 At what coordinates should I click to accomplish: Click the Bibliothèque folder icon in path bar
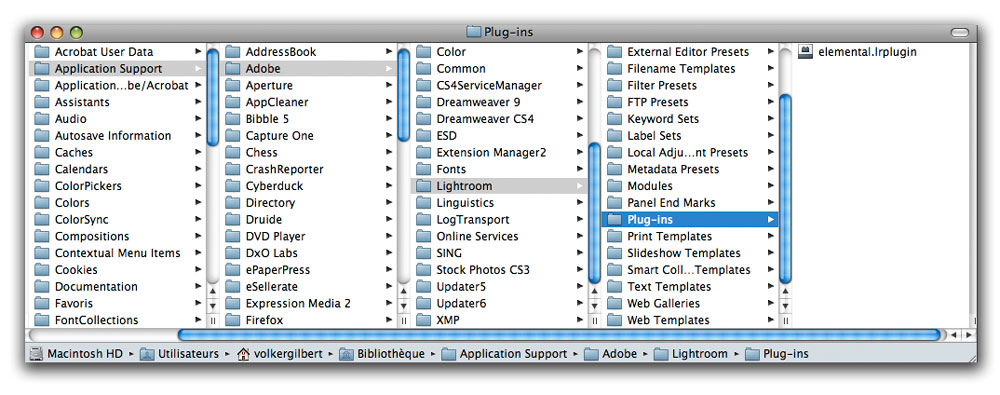coord(346,354)
